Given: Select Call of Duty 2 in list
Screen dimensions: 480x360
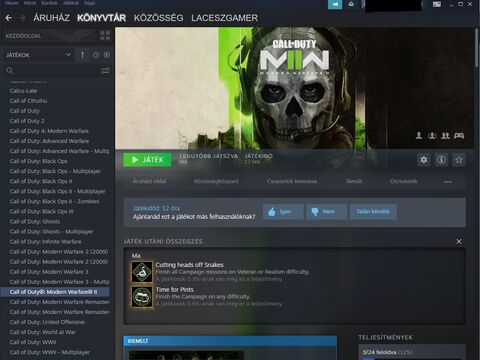Looking at the screenshot, I should 27,121.
